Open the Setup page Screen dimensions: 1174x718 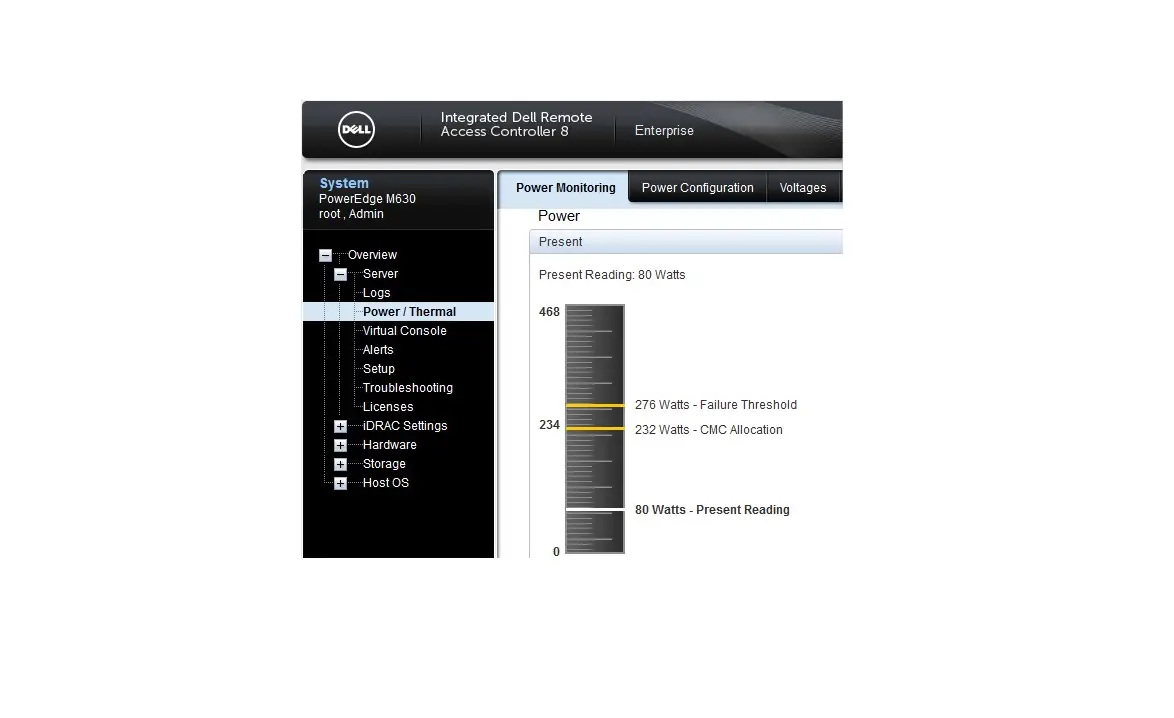pos(378,368)
